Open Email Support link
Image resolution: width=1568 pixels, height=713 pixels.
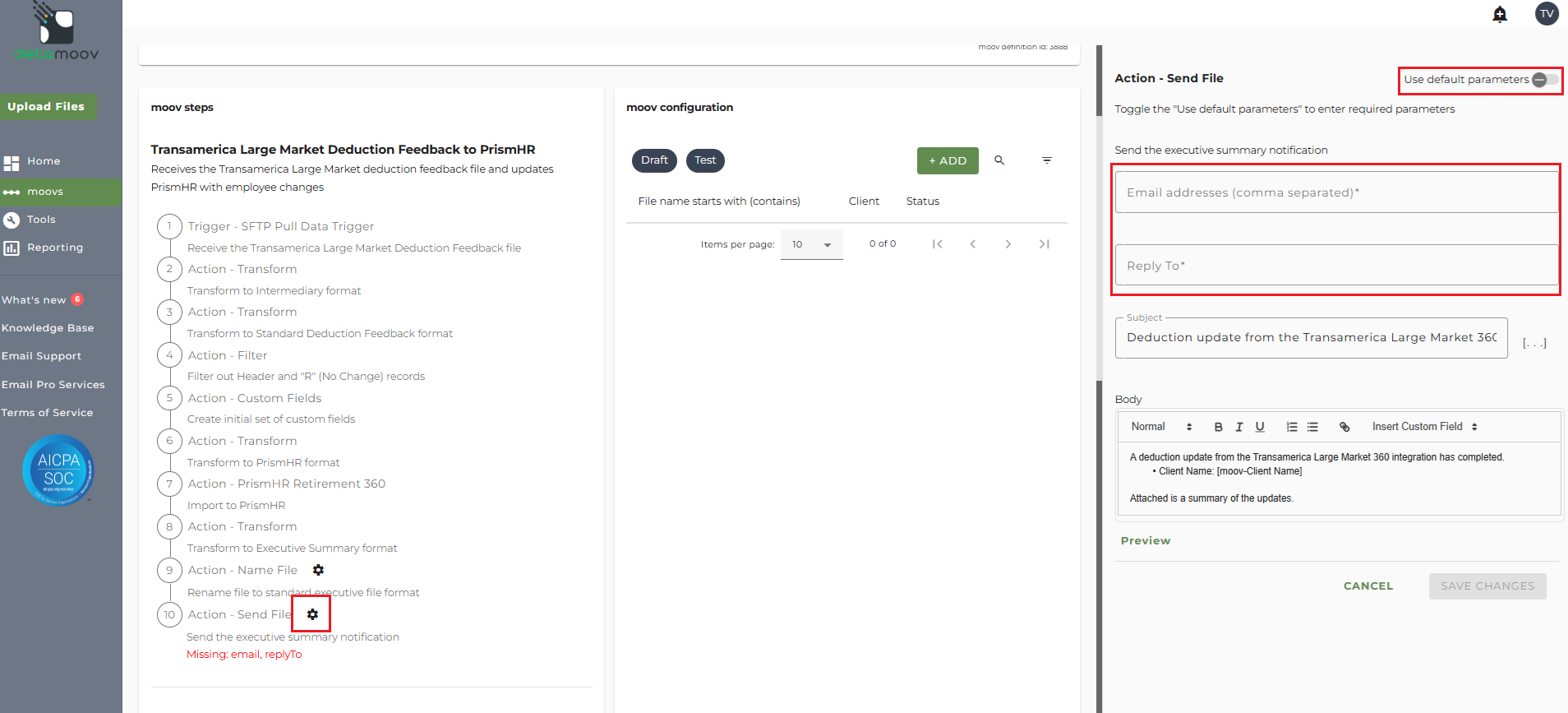coord(41,356)
